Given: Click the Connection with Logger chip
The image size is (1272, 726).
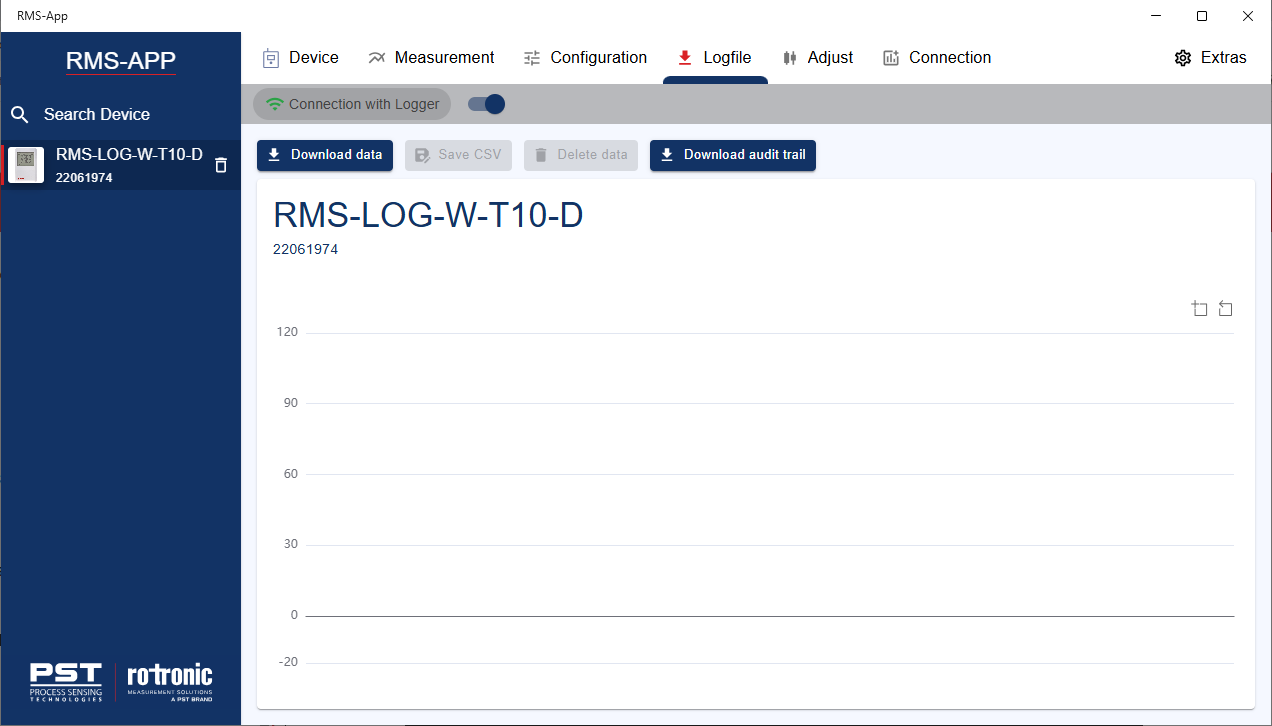Looking at the screenshot, I should [x=352, y=104].
